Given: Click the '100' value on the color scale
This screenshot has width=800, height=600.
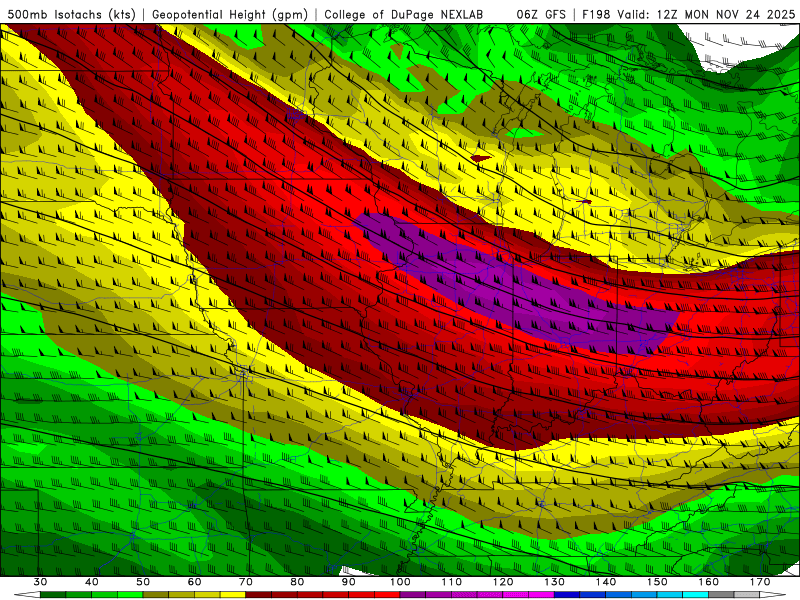Looking at the screenshot, I should [x=401, y=582].
